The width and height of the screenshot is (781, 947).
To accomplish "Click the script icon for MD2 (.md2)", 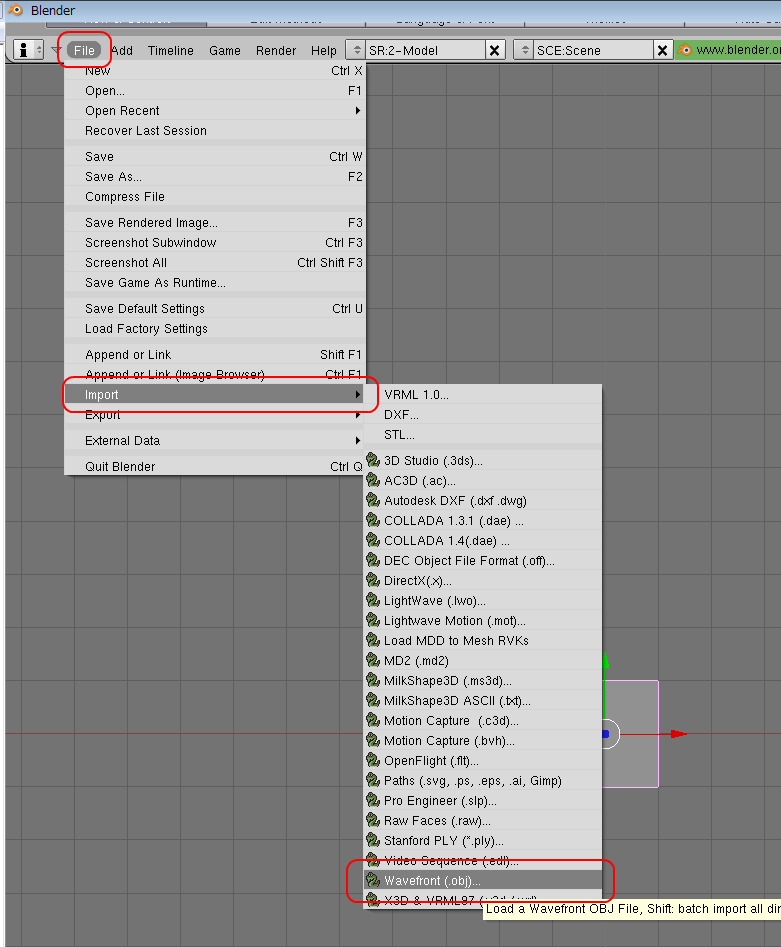I will coord(373,660).
